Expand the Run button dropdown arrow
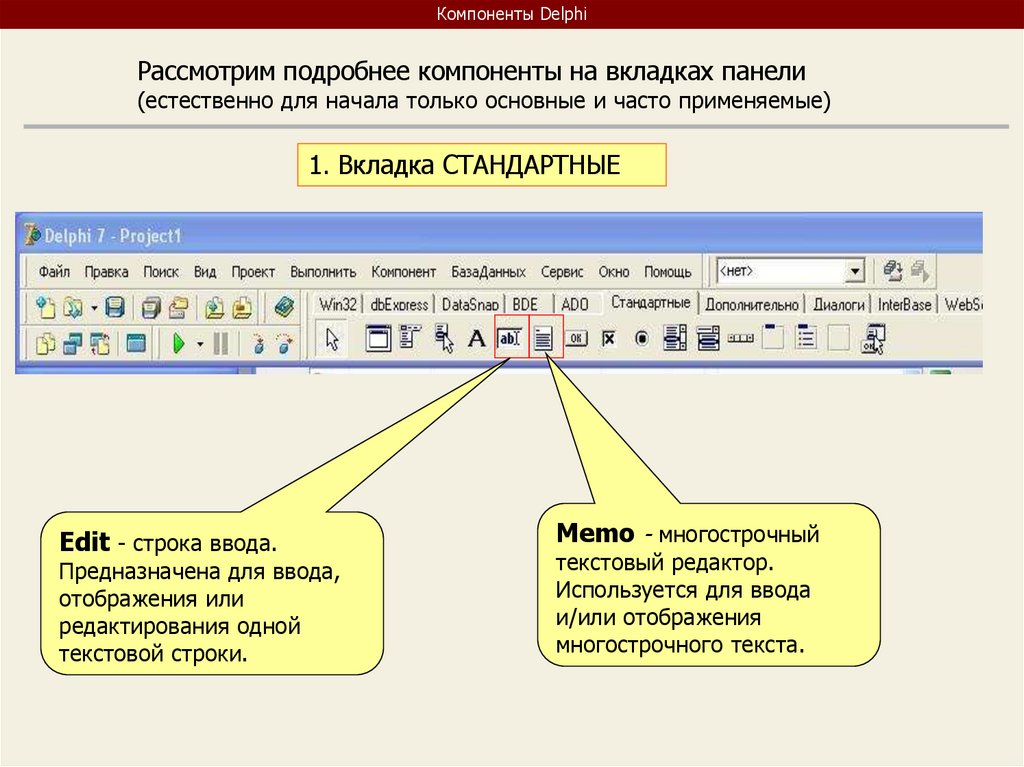The height and width of the screenshot is (767, 1024). point(200,344)
